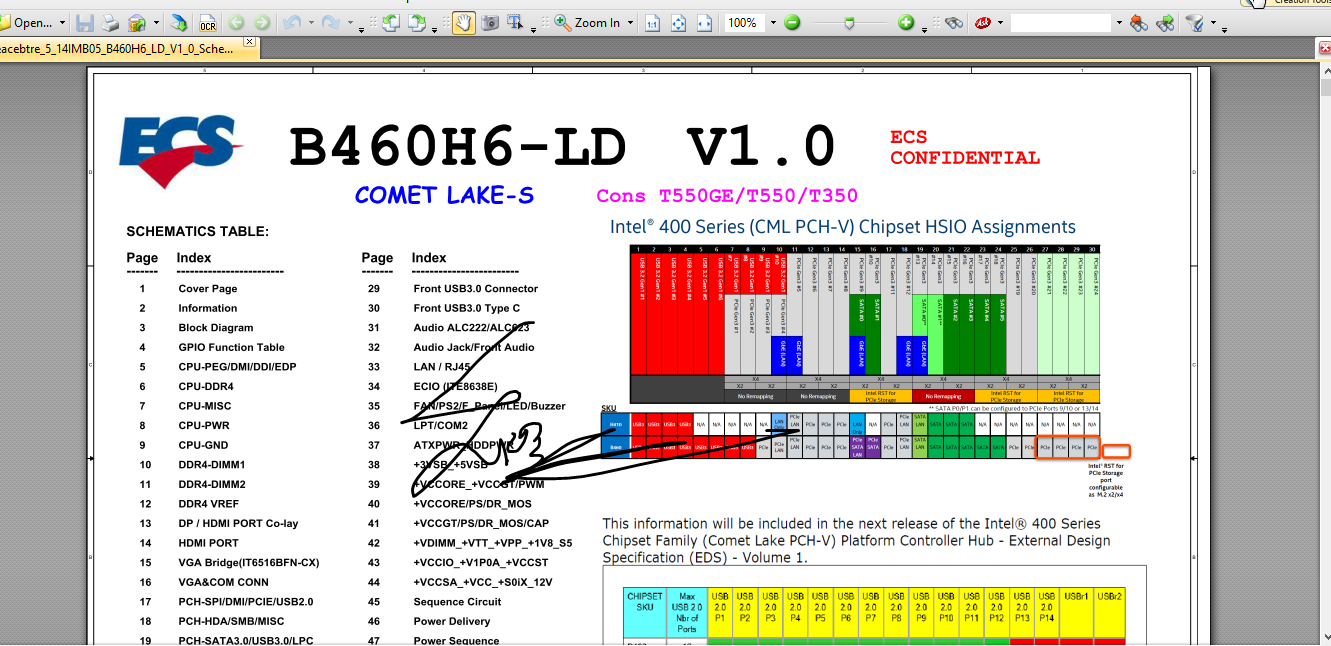Close the B460H6_LD document tab

point(250,43)
